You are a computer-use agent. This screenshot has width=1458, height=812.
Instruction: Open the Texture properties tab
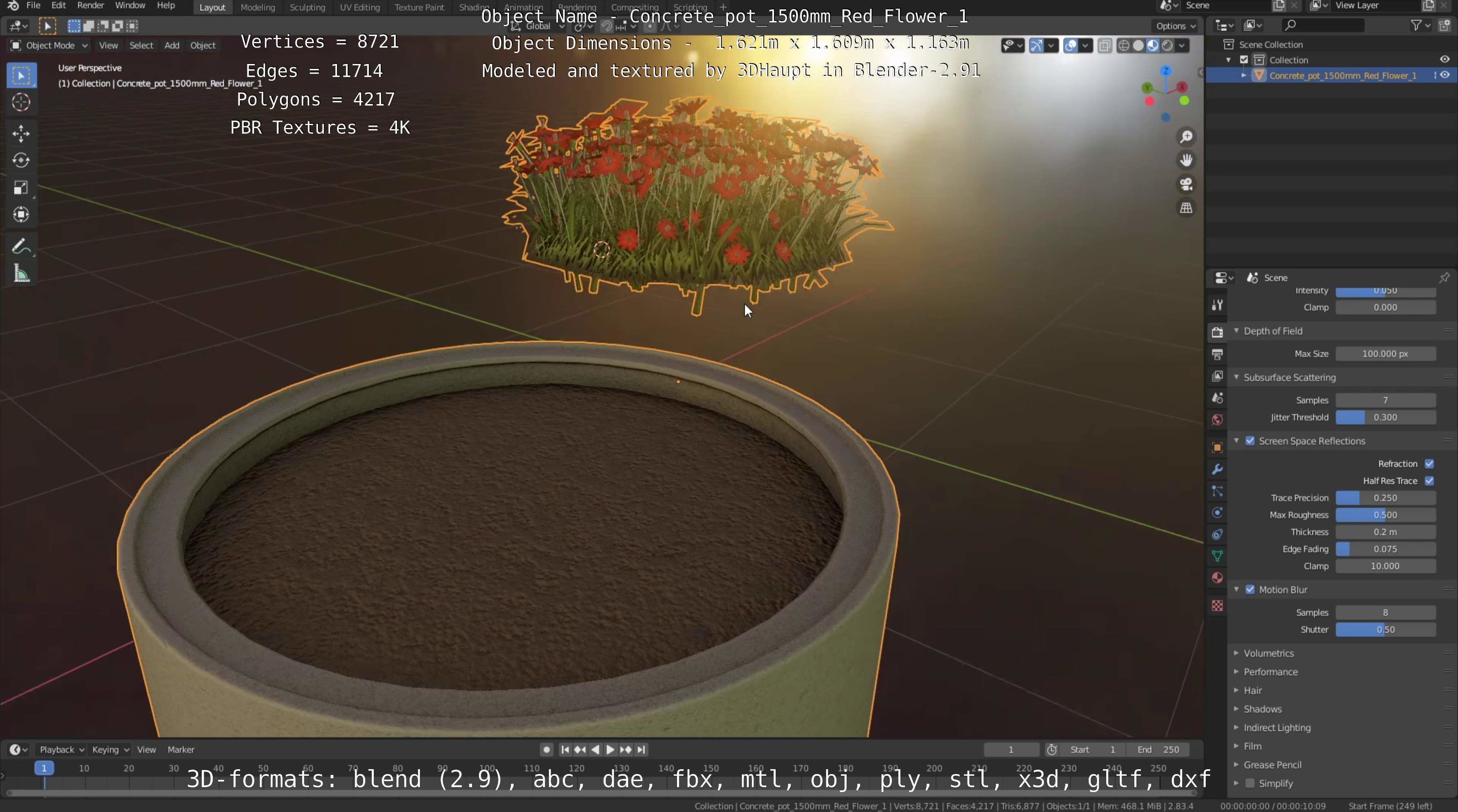coord(1217,605)
